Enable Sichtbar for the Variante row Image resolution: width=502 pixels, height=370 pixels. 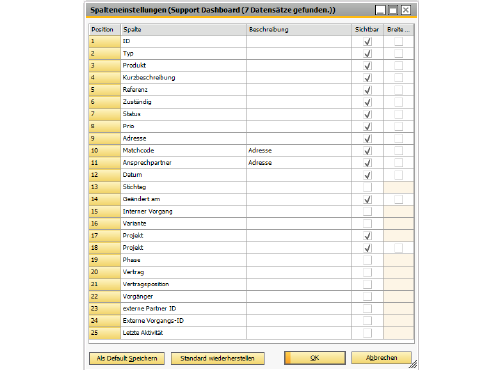click(367, 224)
